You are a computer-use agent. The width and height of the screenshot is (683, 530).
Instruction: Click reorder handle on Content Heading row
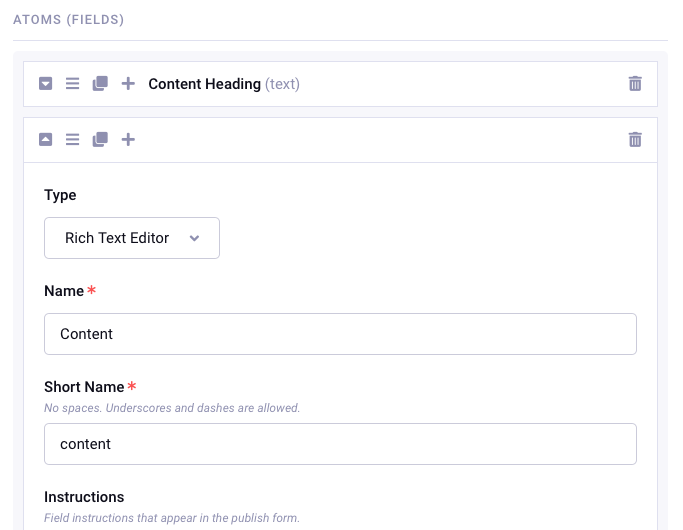[x=72, y=84]
